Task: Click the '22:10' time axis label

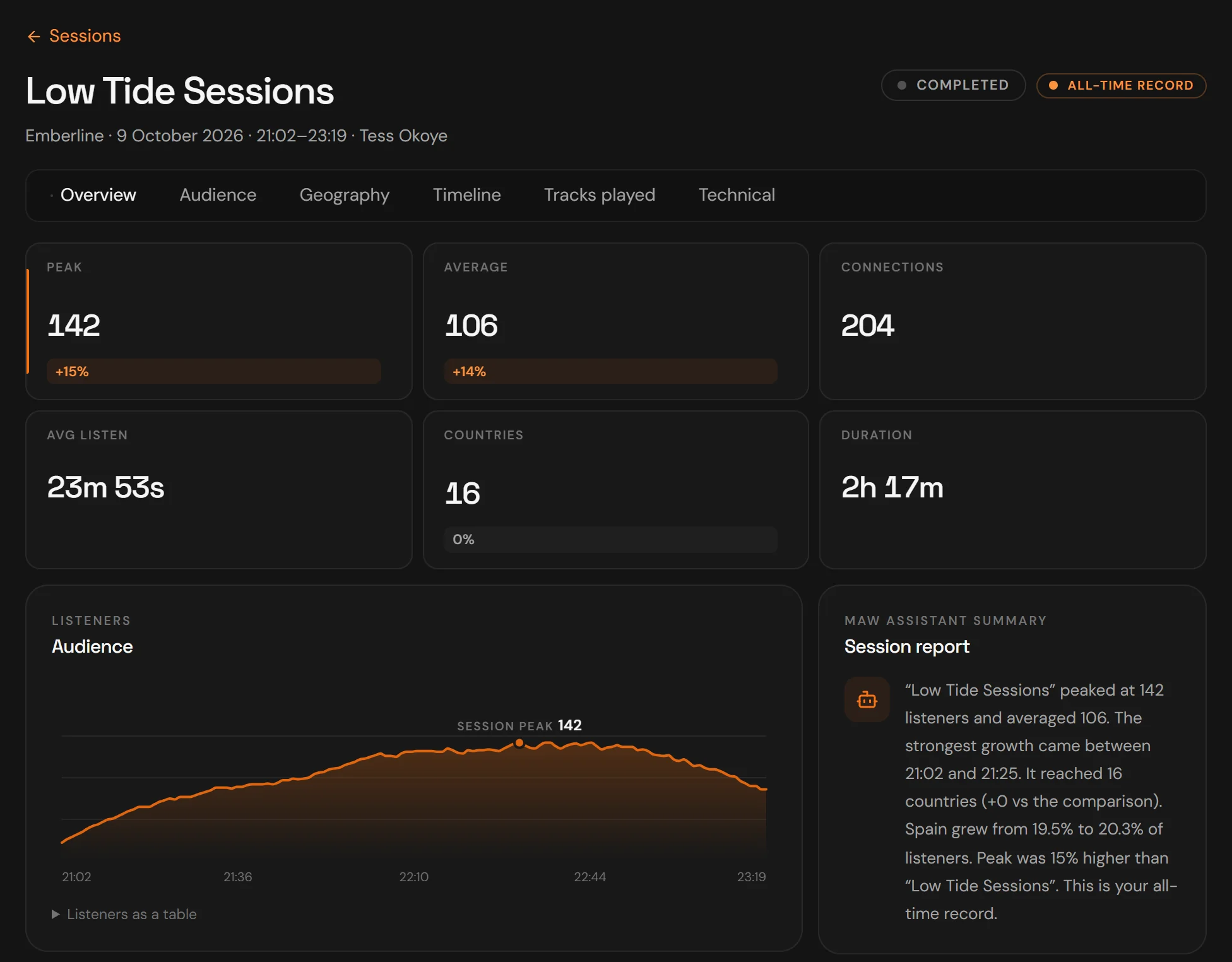Action: point(413,876)
